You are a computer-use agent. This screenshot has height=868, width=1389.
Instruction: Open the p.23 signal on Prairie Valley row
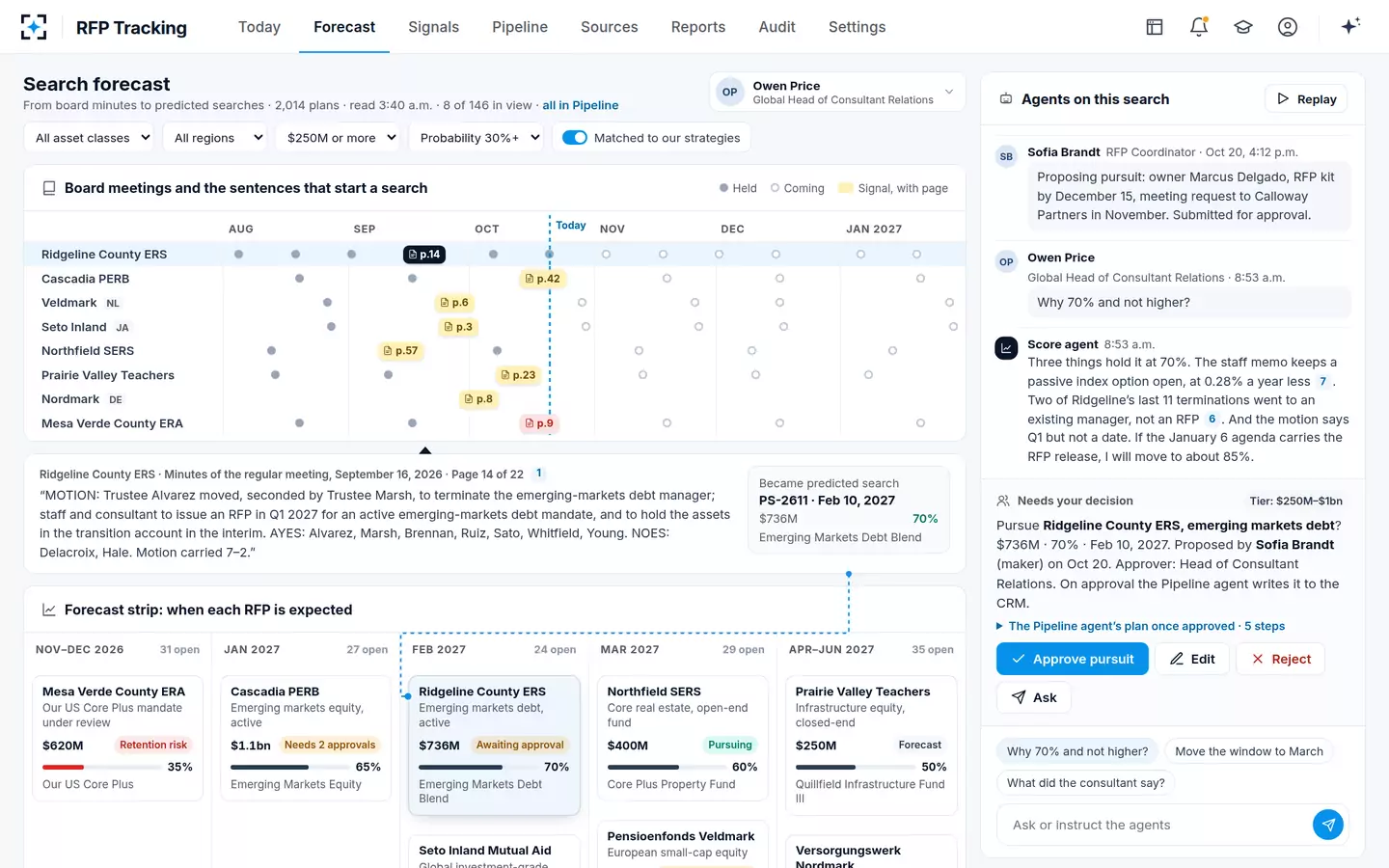click(x=518, y=375)
